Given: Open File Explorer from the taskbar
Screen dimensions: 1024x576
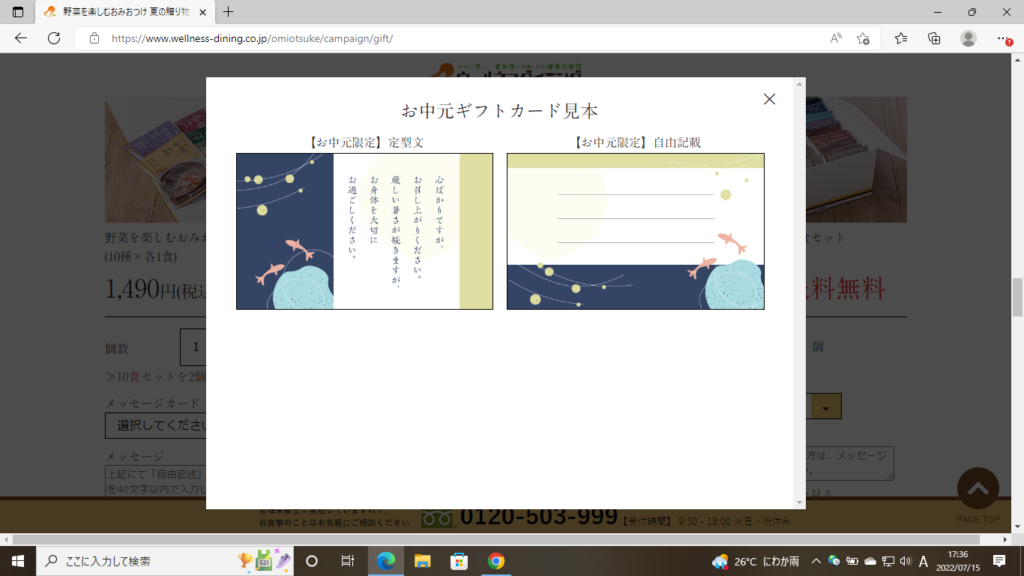Looking at the screenshot, I should click(423, 561).
